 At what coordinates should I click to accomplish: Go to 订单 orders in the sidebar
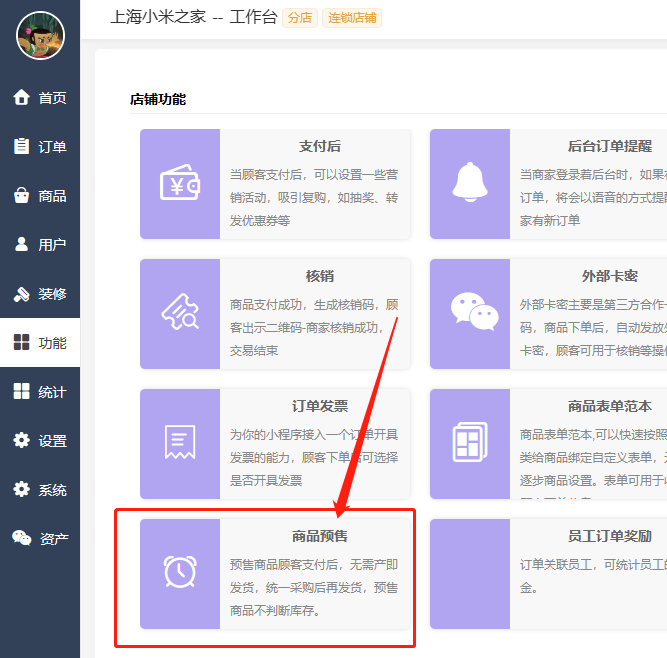point(40,147)
